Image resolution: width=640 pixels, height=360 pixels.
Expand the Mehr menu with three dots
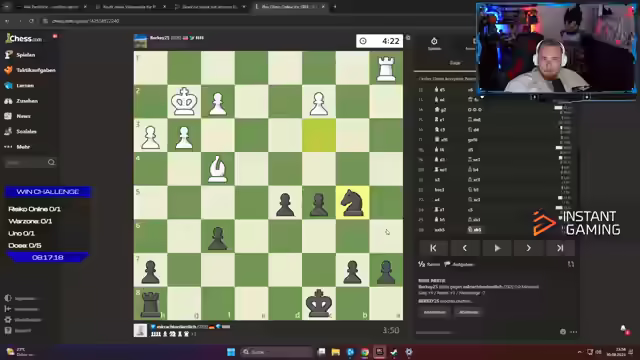coord(17,147)
